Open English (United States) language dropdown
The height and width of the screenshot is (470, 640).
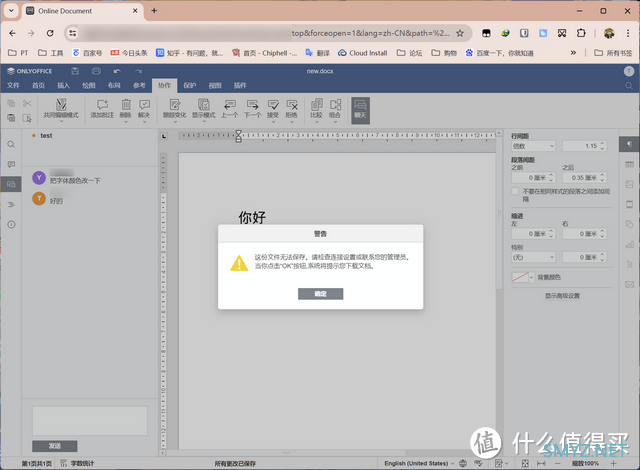[x=419, y=463]
